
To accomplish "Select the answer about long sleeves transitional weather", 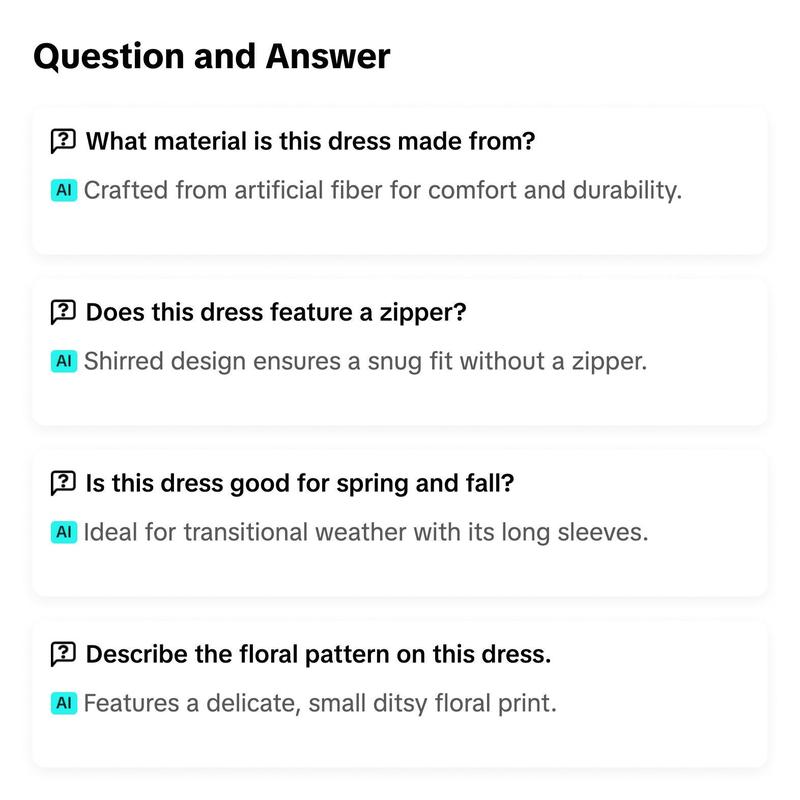I will click(x=366, y=532).
